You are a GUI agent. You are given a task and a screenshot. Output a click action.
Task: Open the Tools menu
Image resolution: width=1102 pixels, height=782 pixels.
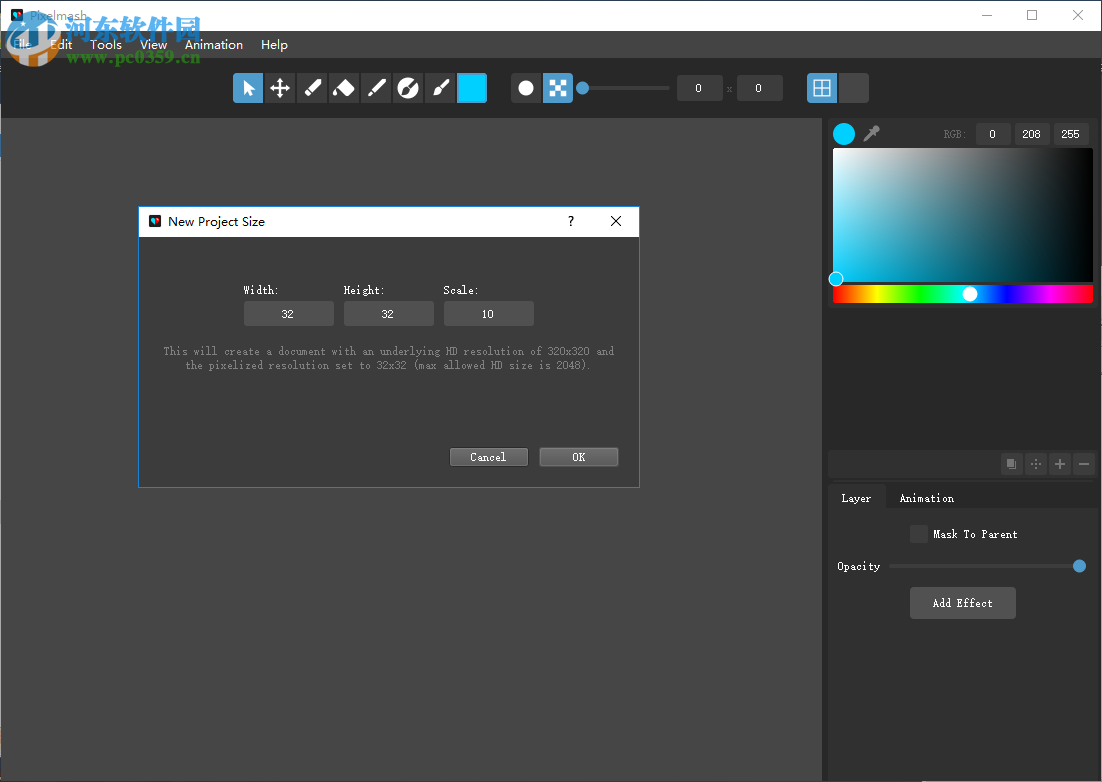tap(105, 45)
